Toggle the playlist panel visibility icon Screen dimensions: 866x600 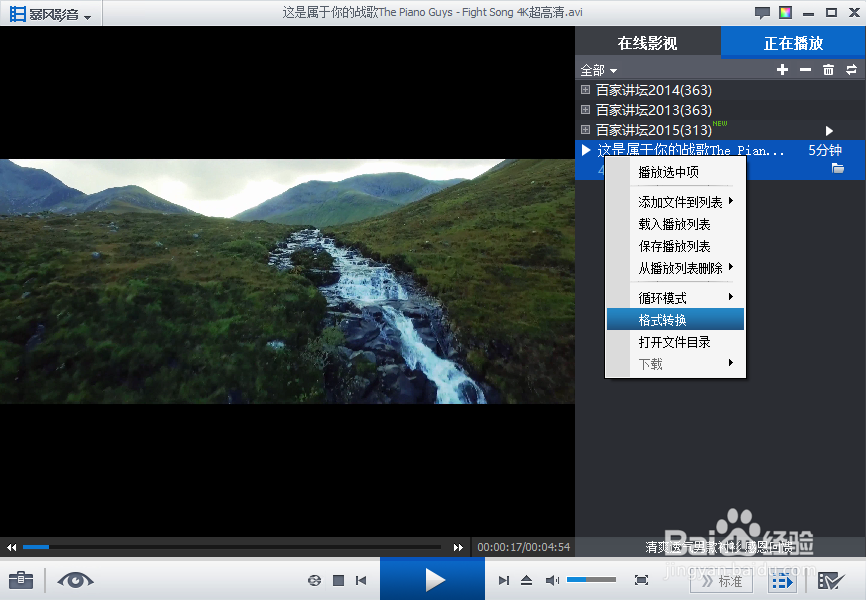click(x=783, y=580)
